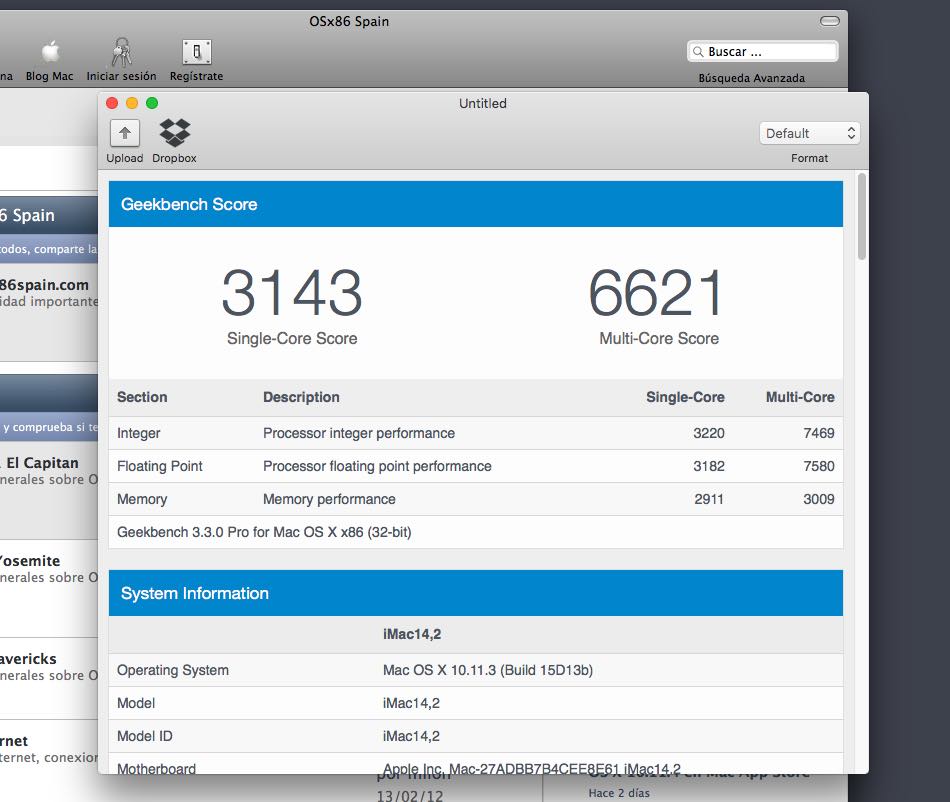This screenshot has height=802, width=950.
Task: Select the multi-core score 6621
Action: [657, 293]
